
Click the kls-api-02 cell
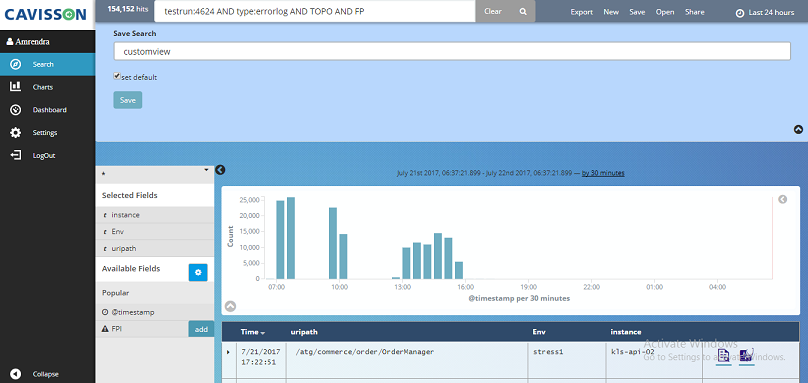point(632,352)
